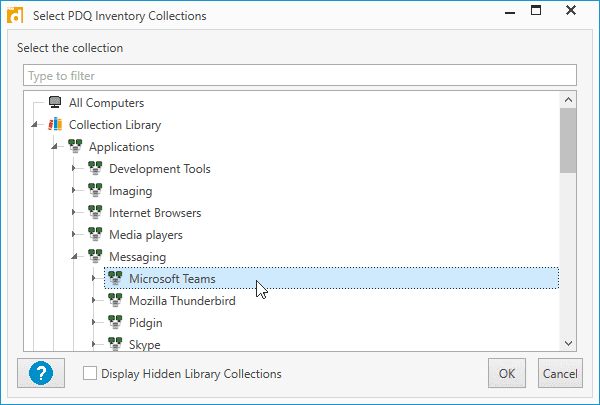Image resolution: width=600 pixels, height=405 pixels.
Task: Focus the Type to filter field
Action: click(x=300, y=75)
